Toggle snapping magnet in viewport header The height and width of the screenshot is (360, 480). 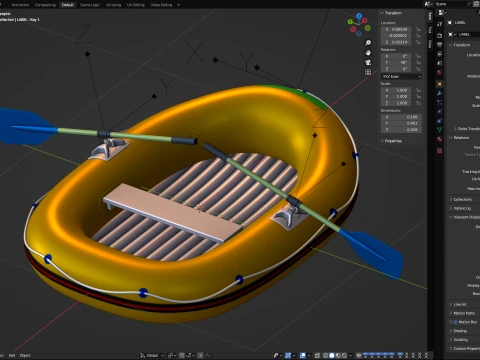(x=182, y=355)
